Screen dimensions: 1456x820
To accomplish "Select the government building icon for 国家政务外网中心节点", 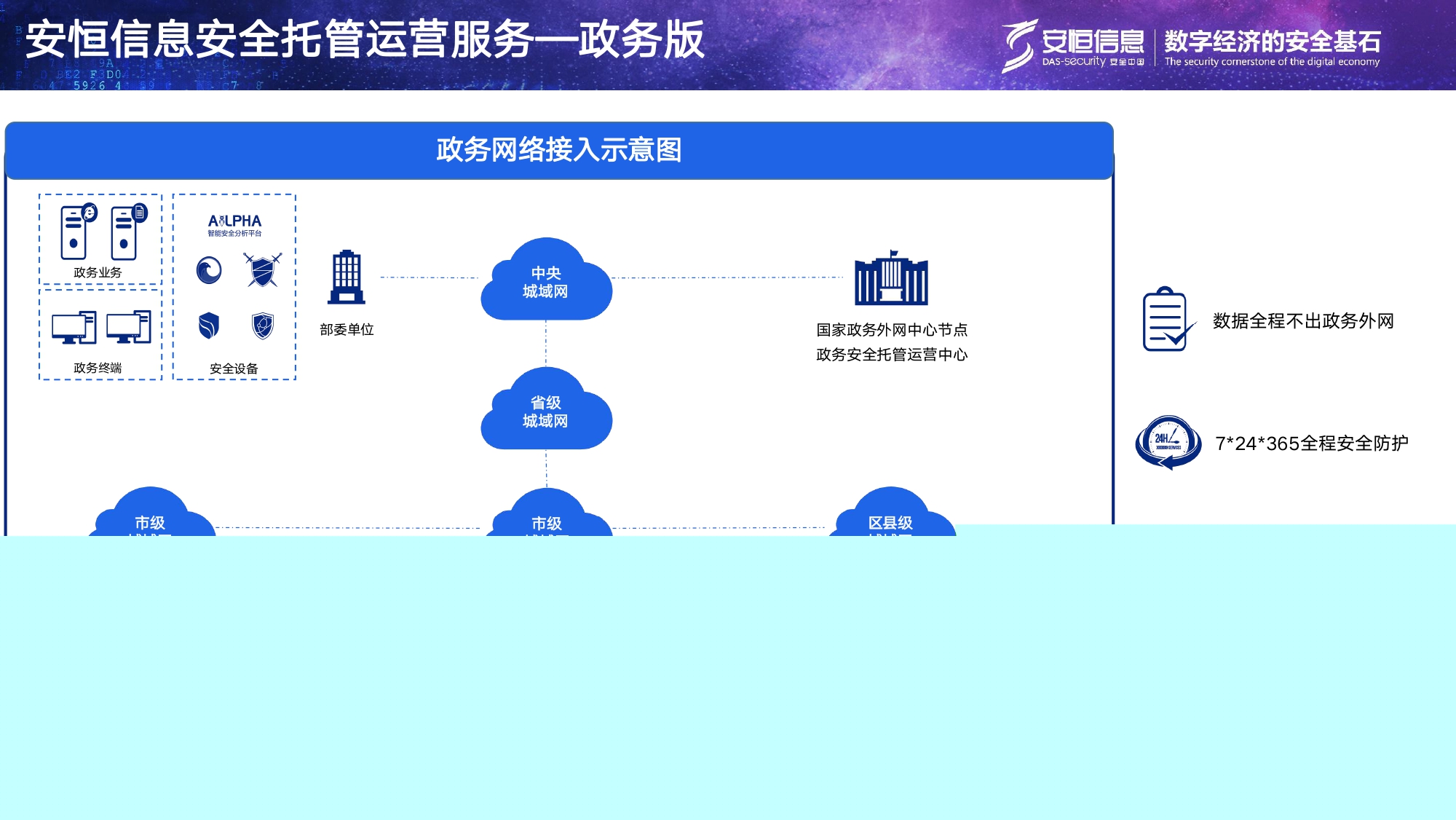I will (891, 277).
